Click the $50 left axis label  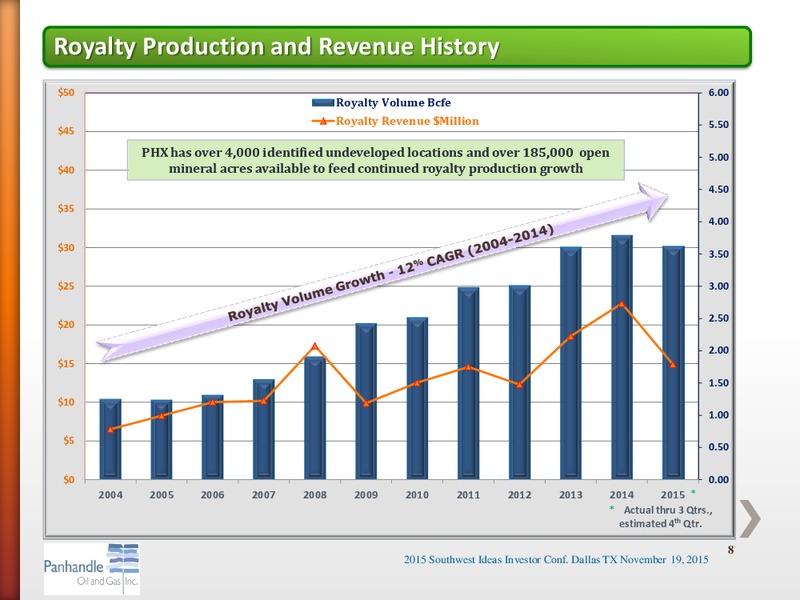coord(66,93)
